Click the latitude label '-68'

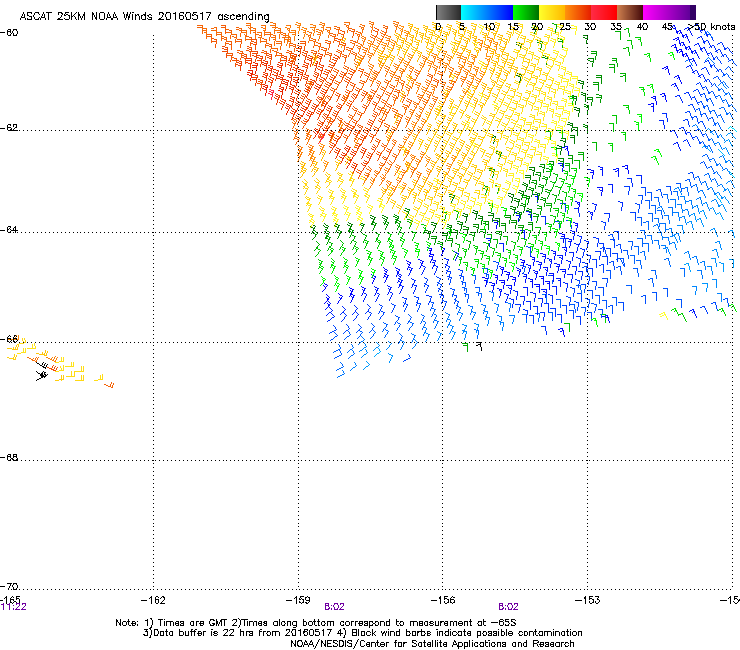[9, 457]
